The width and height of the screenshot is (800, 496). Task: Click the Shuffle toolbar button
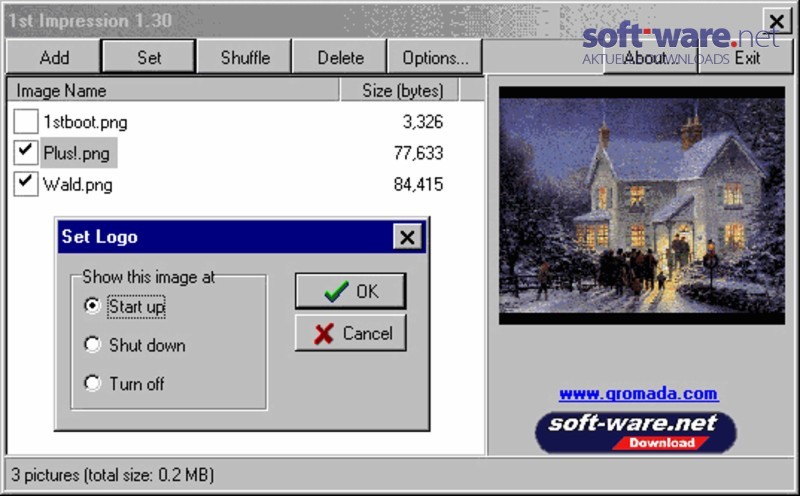244,57
